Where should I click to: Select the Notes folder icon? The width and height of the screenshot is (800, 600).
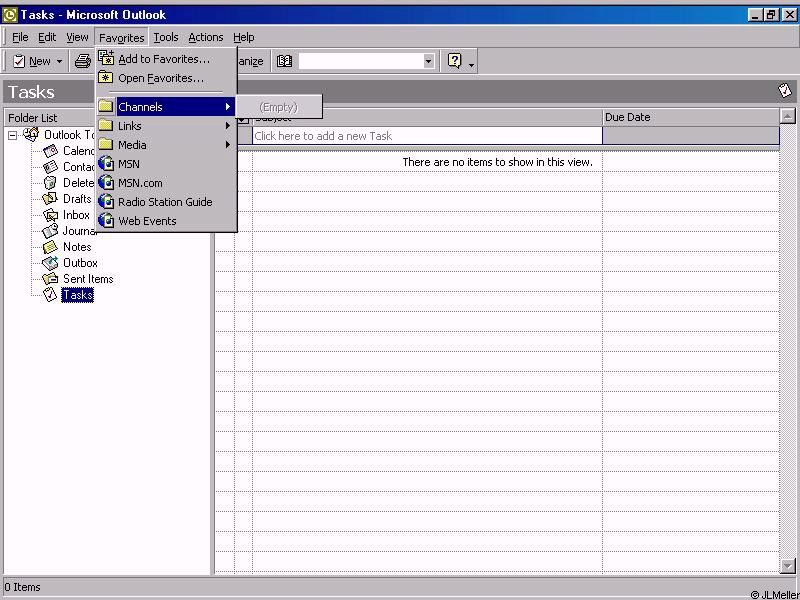51,247
